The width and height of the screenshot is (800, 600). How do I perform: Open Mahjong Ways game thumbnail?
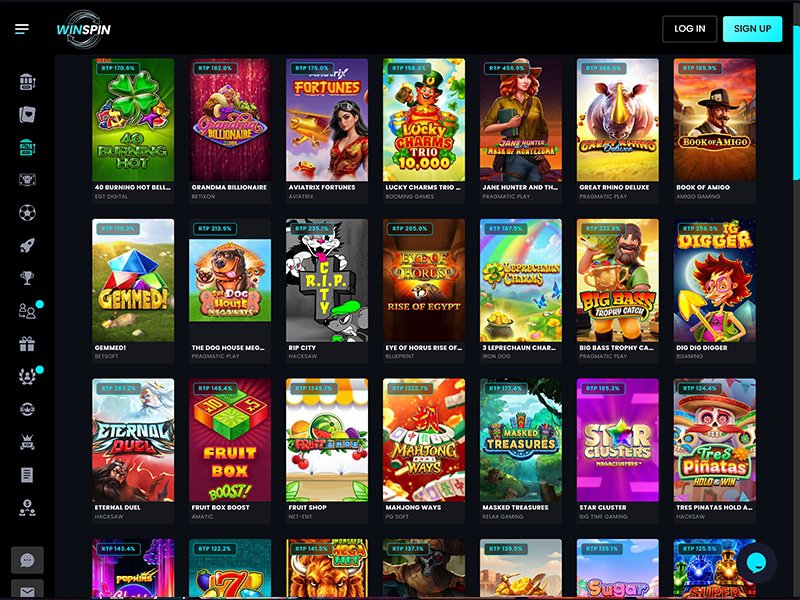click(x=424, y=440)
